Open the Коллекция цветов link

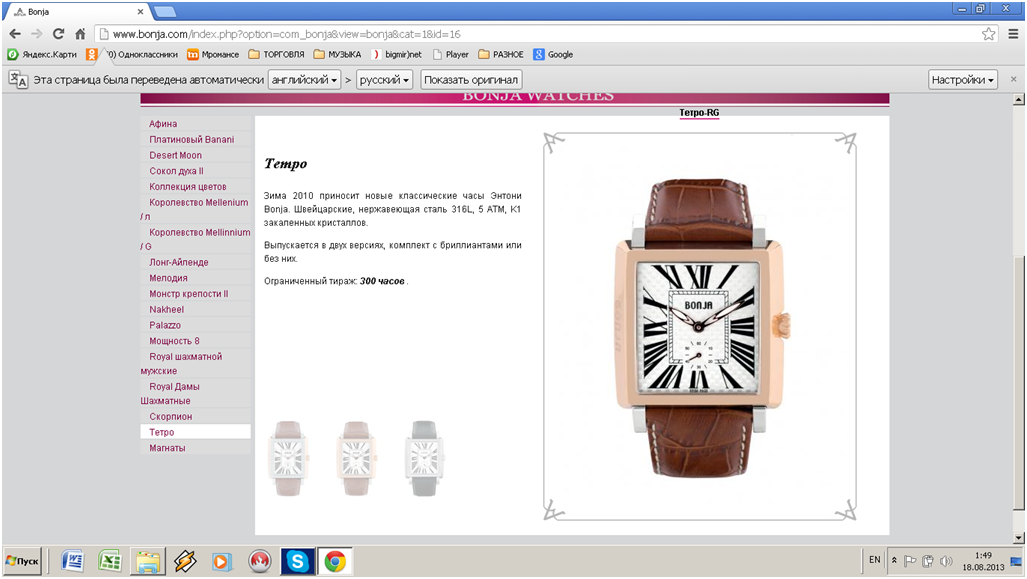point(188,187)
